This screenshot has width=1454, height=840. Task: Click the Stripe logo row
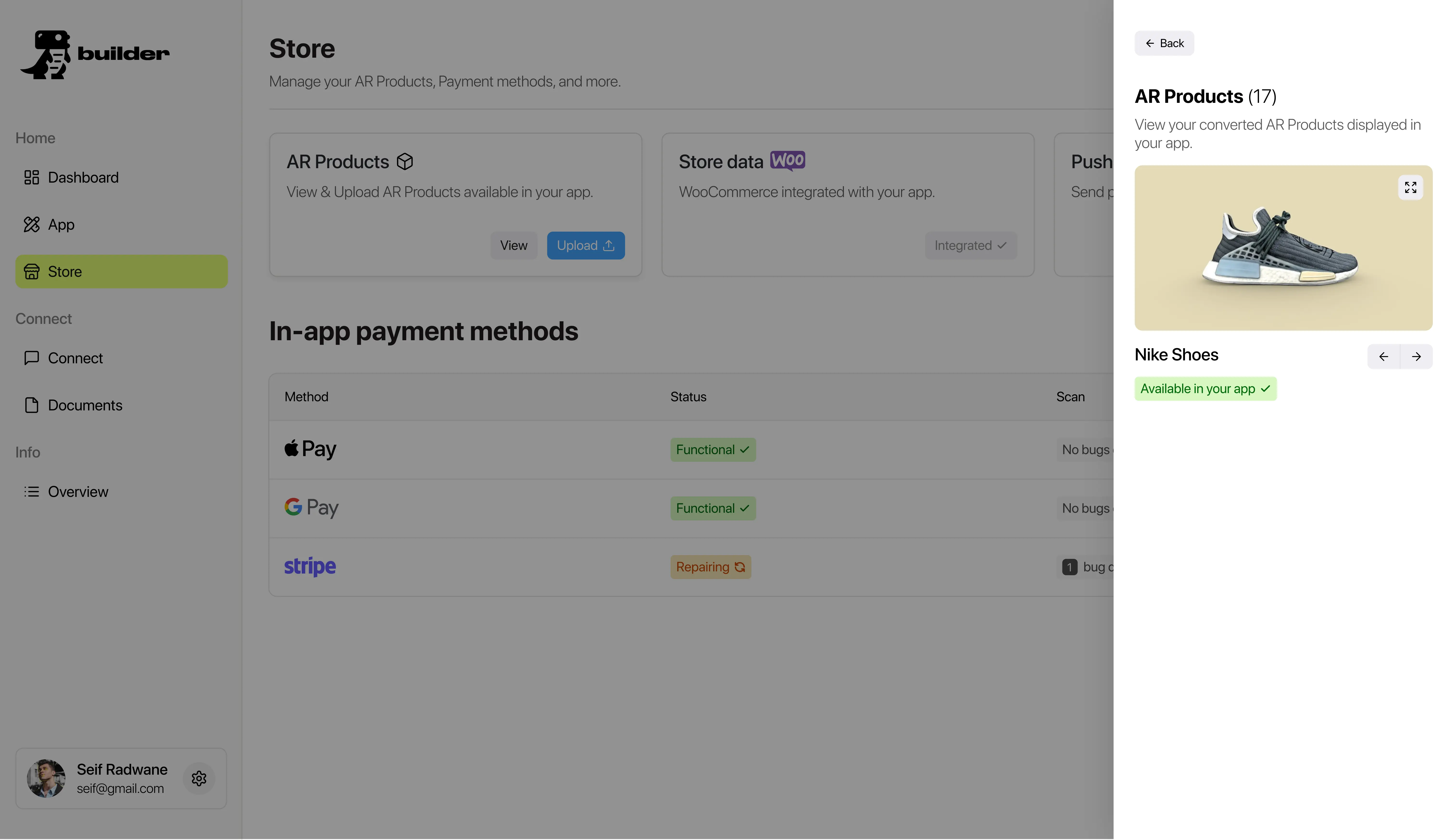(x=310, y=567)
